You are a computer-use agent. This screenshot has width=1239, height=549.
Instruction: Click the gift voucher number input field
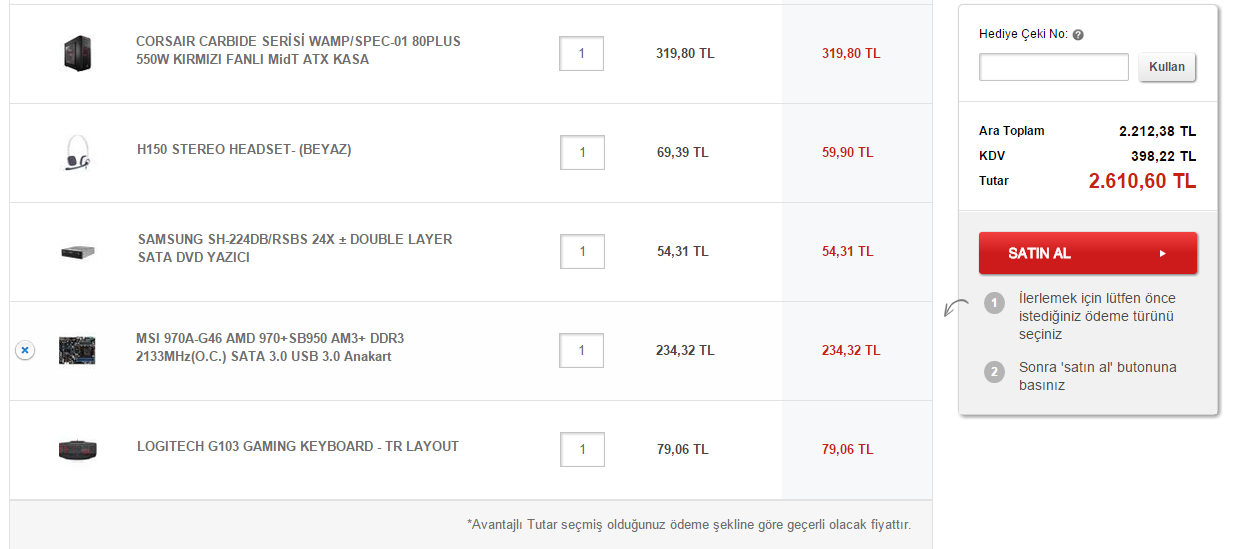click(x=1053, y=67)
